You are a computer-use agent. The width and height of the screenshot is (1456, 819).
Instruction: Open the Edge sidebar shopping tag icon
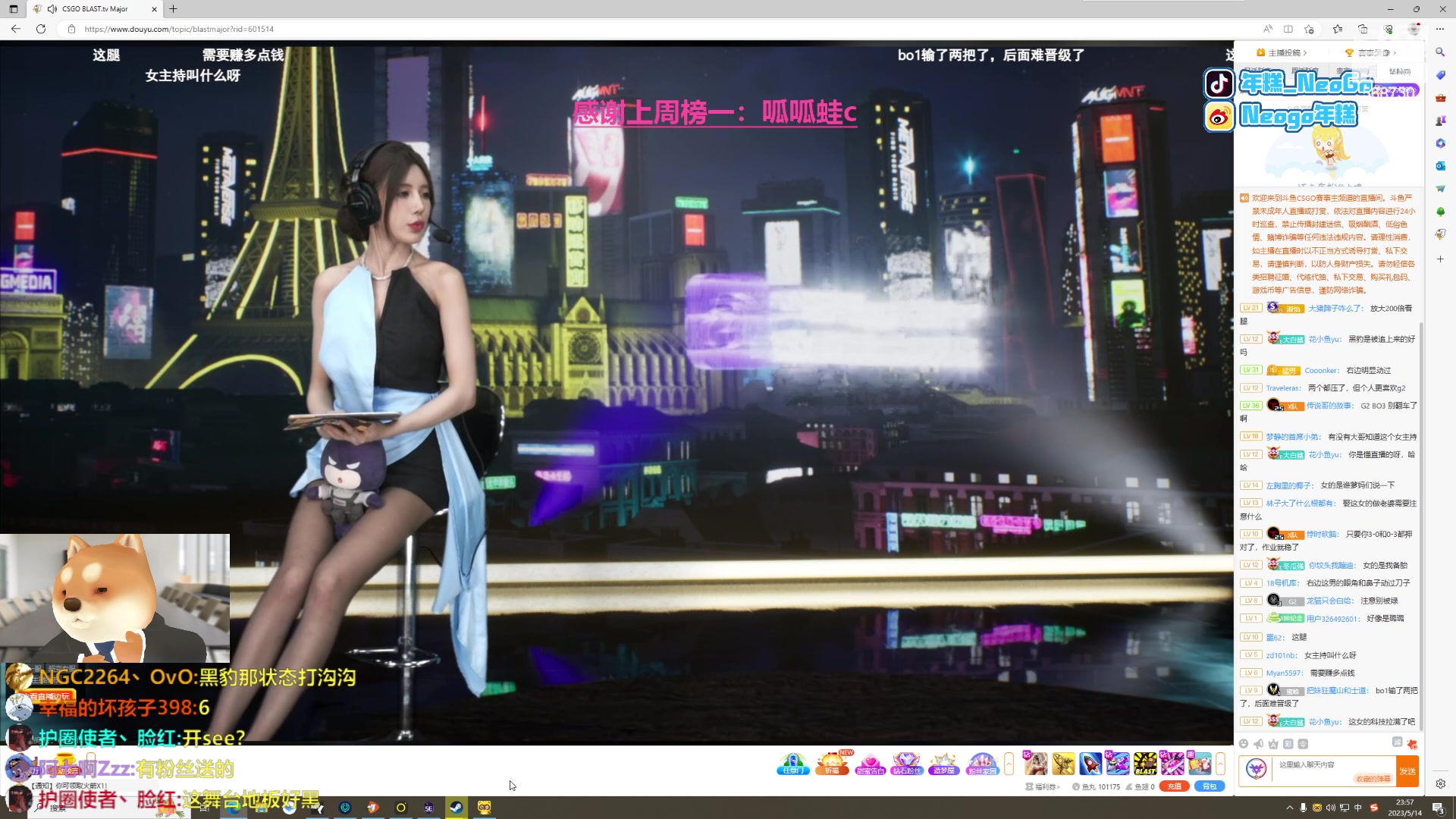point(1440,75)
